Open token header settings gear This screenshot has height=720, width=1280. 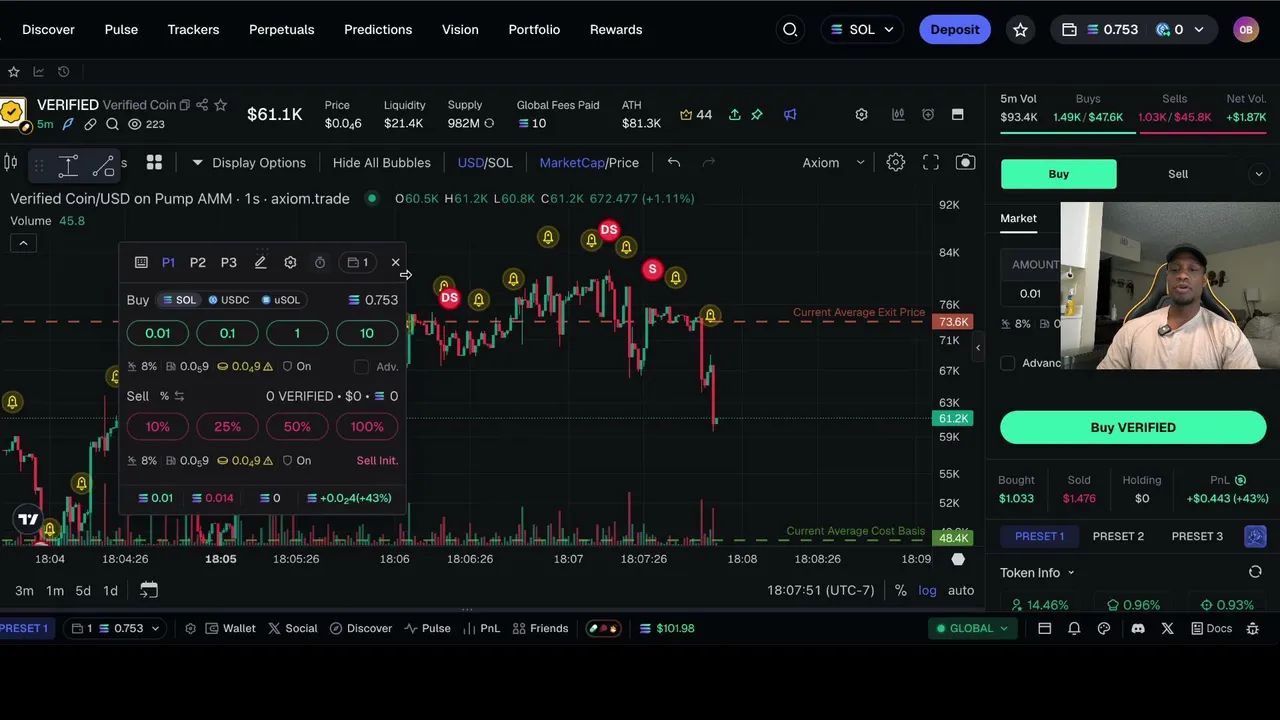click(x=861, y=115)
